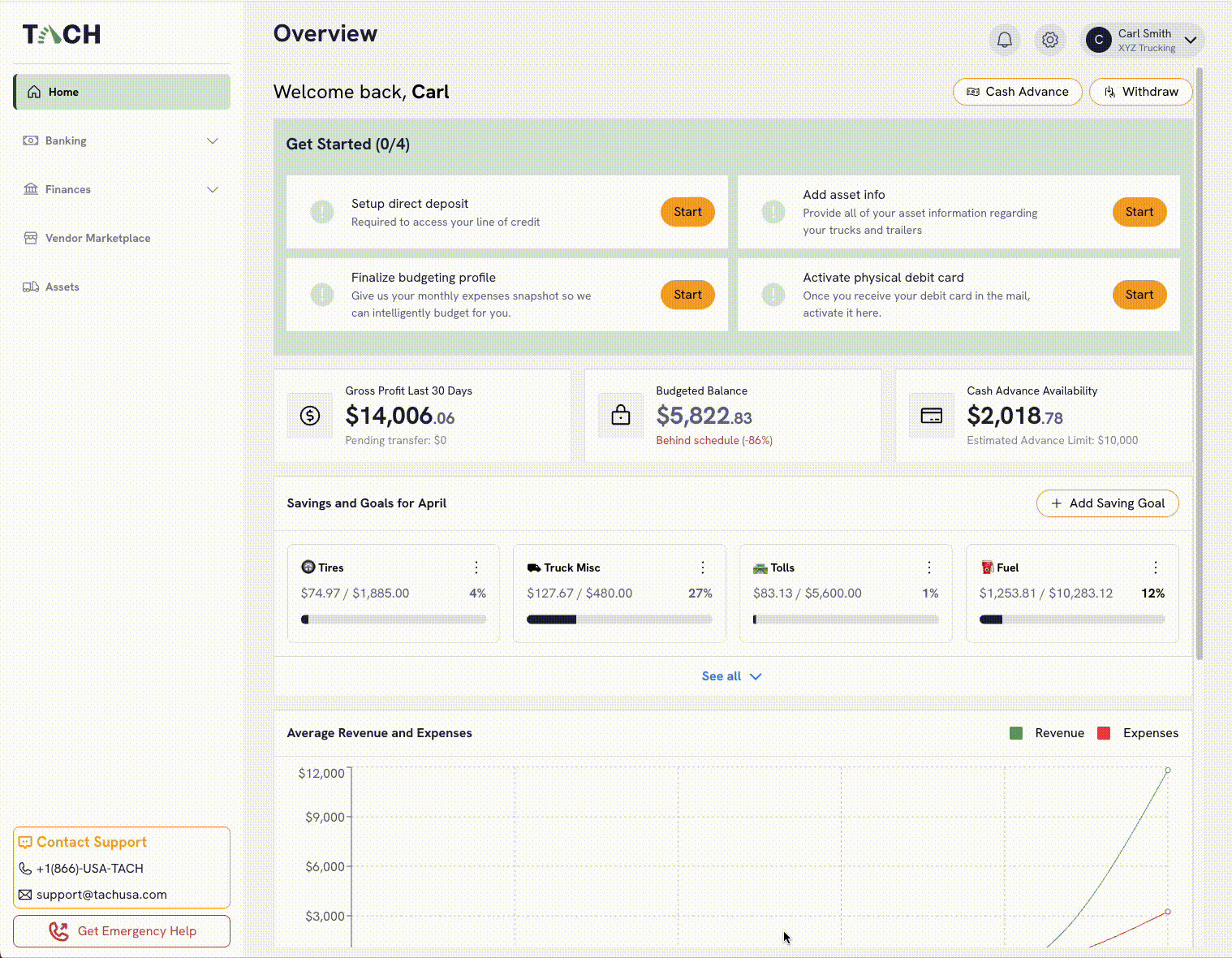Image resolution: width=1232 pixels, height=958 pixels.
Task: Click the Tolls goal icon
Action: coord(760,567)
